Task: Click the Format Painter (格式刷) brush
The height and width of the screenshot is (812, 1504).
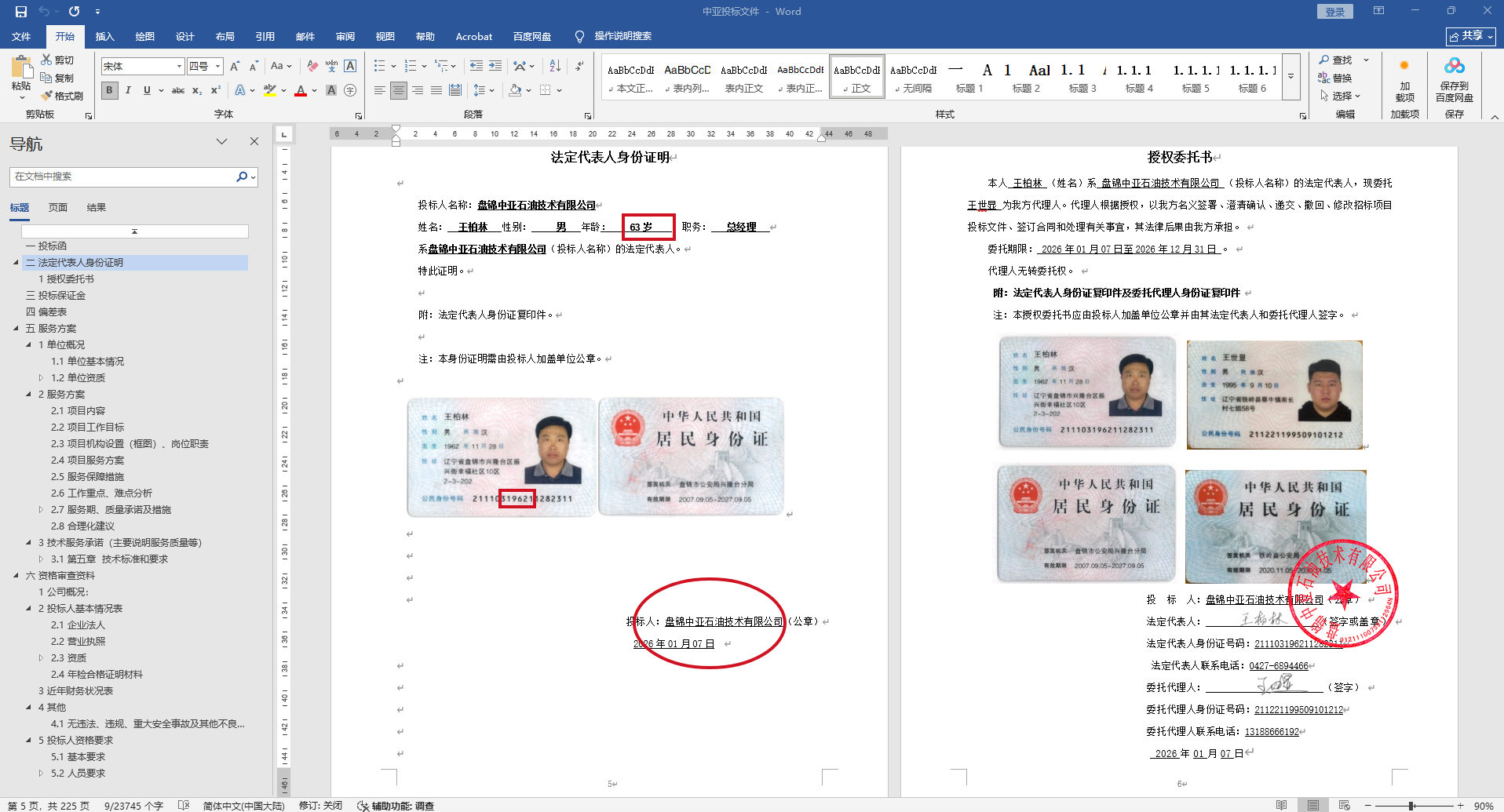Action: 46,96
